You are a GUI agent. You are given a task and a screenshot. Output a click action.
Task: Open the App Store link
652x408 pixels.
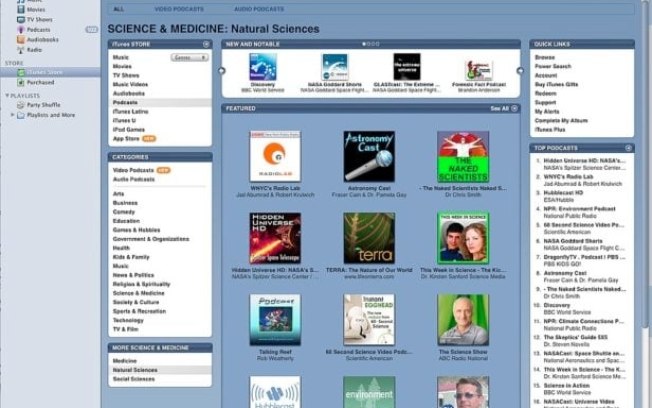point(126,138)
